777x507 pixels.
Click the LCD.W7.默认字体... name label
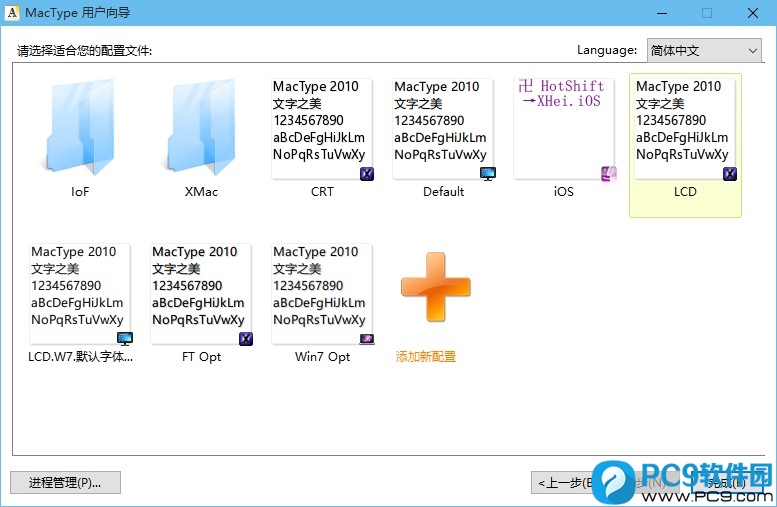pos(80,357)
